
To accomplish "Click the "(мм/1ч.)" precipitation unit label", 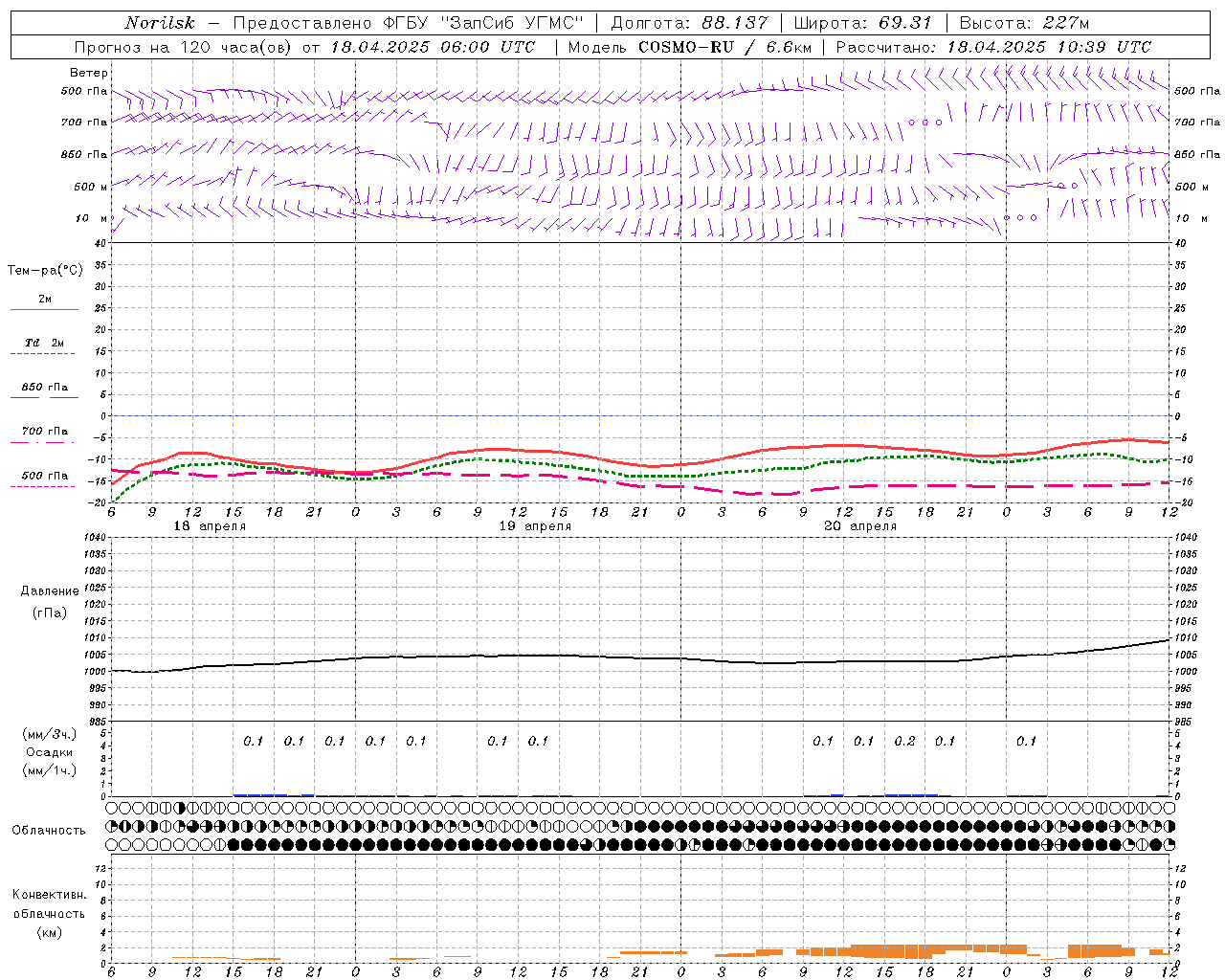I will tap(50, 770).
